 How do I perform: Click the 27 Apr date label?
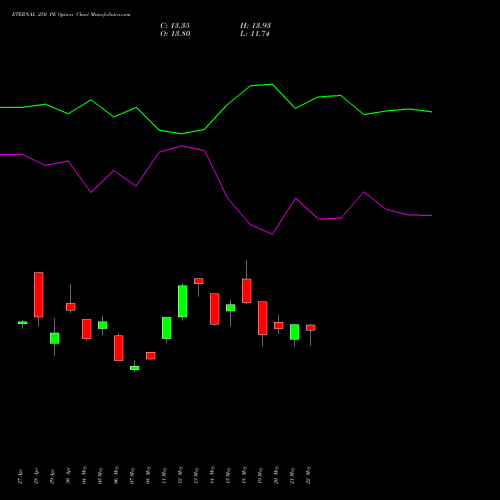click(20, 477)
